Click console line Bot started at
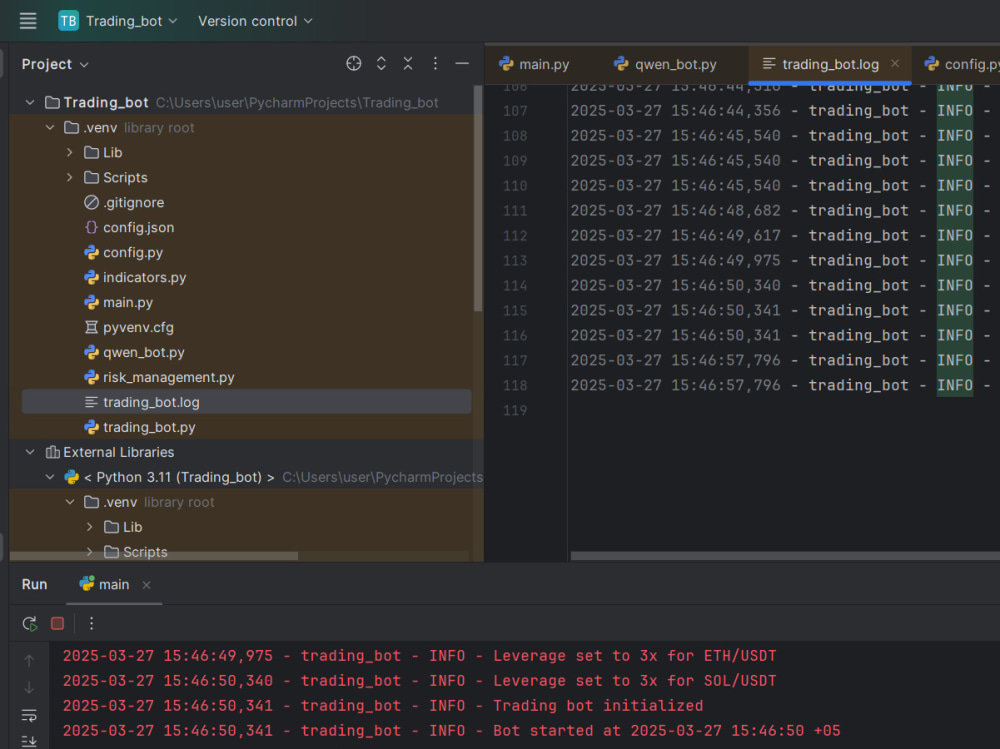This screenshot has width=1000, height=749. [x=452, y=730]
